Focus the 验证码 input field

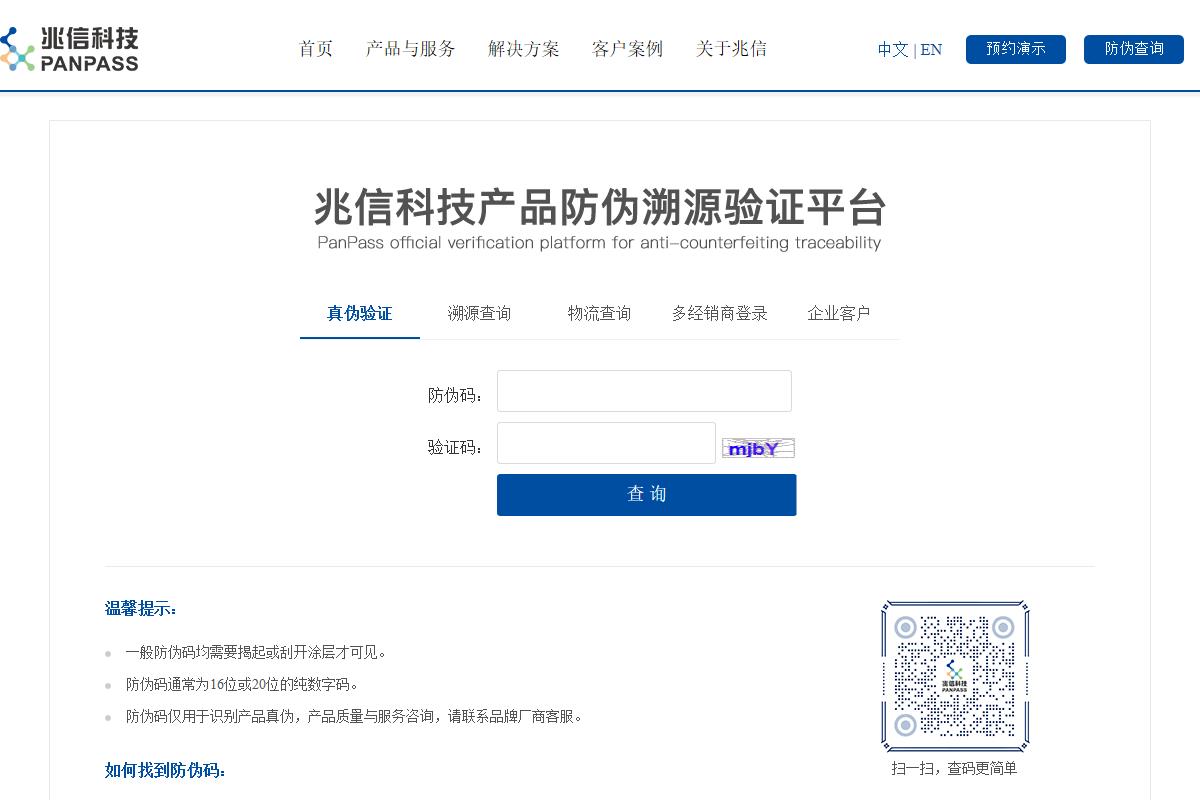606,443
